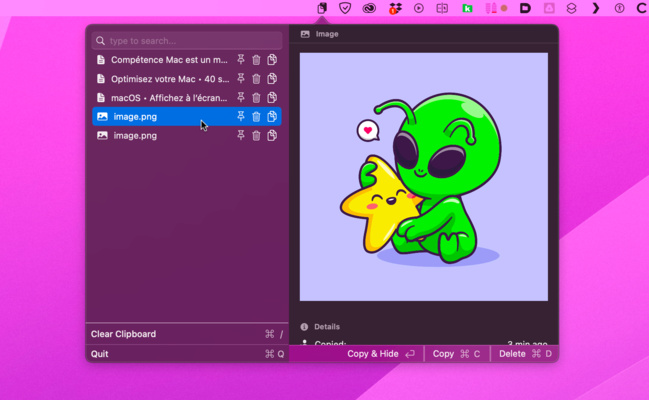
Task: Open Creative Cloud menu bar icon
Action: pyautogui.click(x=370, y=8)
